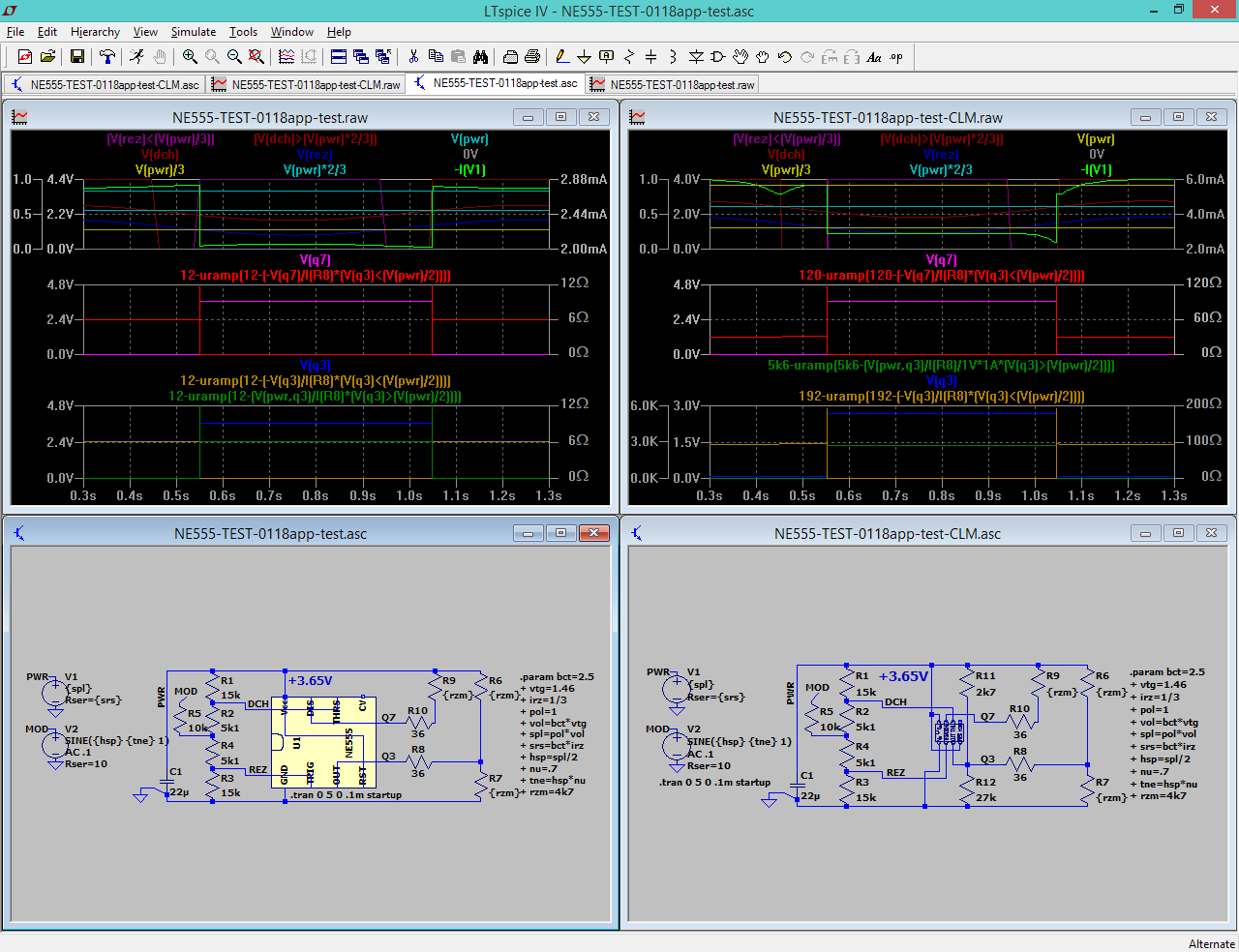Switch to NE555-TEST-0118app-test.raw tab
The image size is (1239, 952).
673,85
